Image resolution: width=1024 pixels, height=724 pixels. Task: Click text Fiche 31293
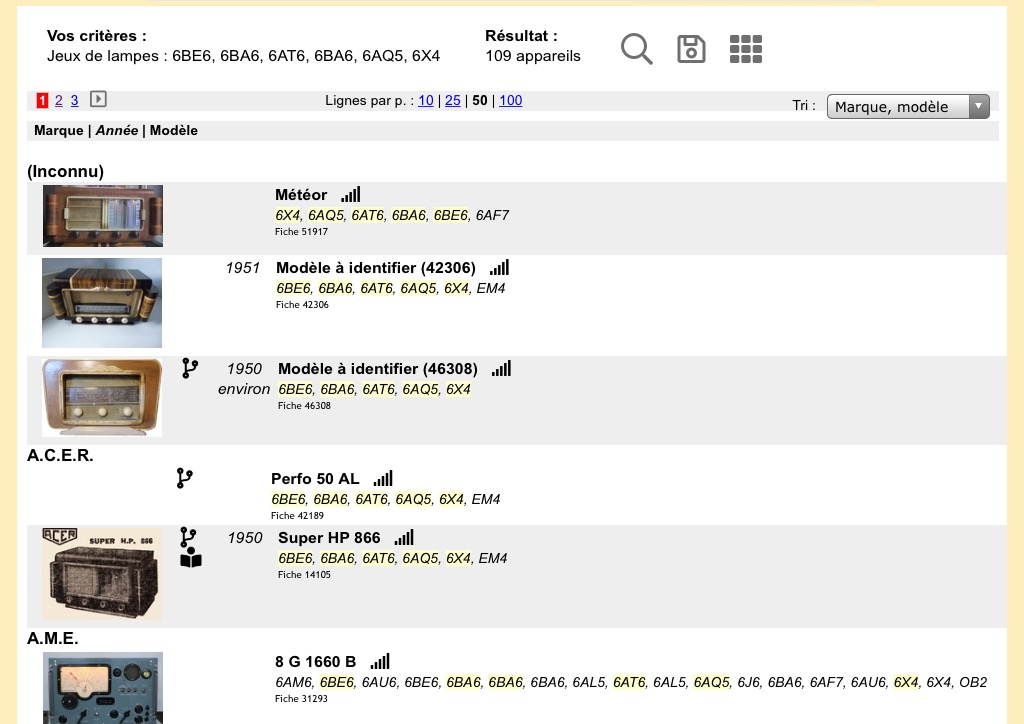301,699
